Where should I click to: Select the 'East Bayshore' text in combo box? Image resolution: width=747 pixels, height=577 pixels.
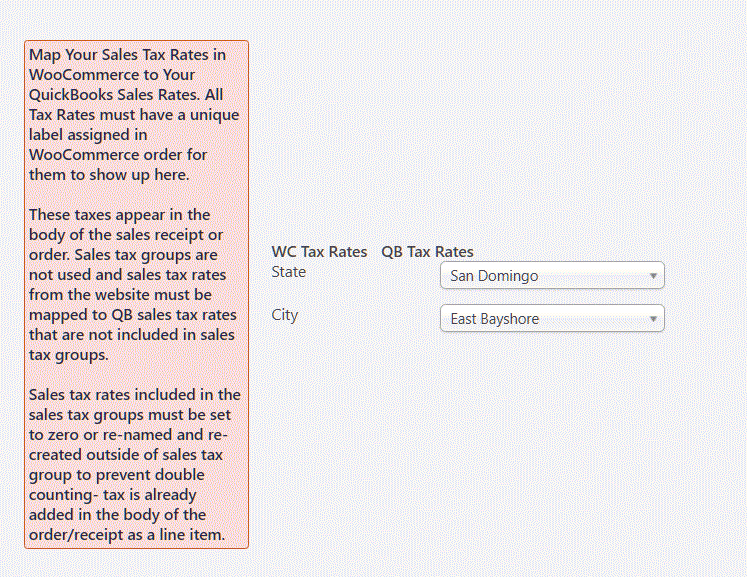[495, 319]
